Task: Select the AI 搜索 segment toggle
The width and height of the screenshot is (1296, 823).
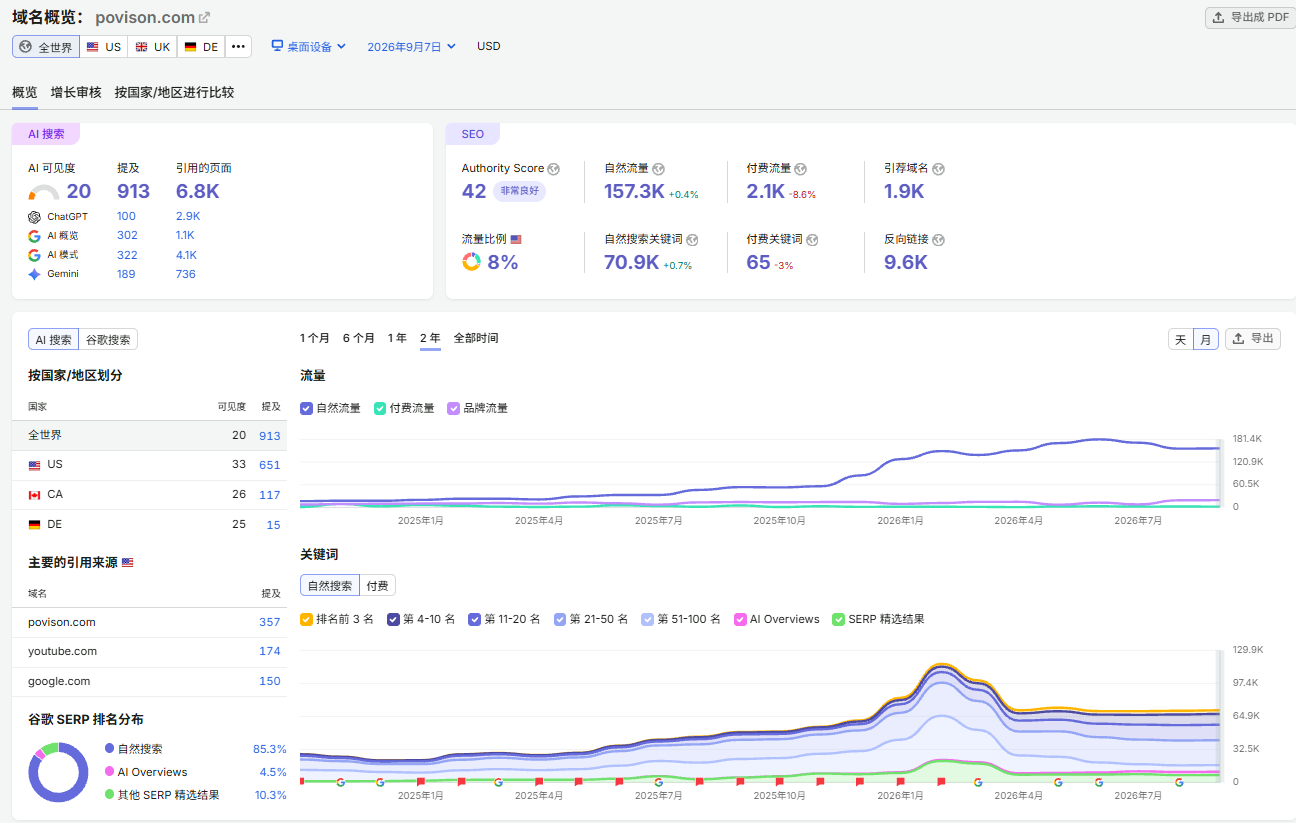Action: coord(54,340)
